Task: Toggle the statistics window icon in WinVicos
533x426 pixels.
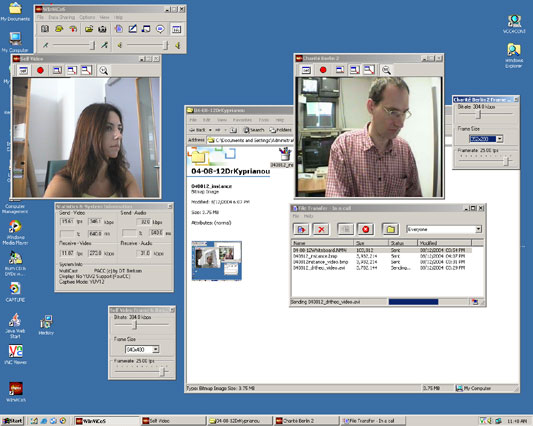Action: click(x=176, y=29)
